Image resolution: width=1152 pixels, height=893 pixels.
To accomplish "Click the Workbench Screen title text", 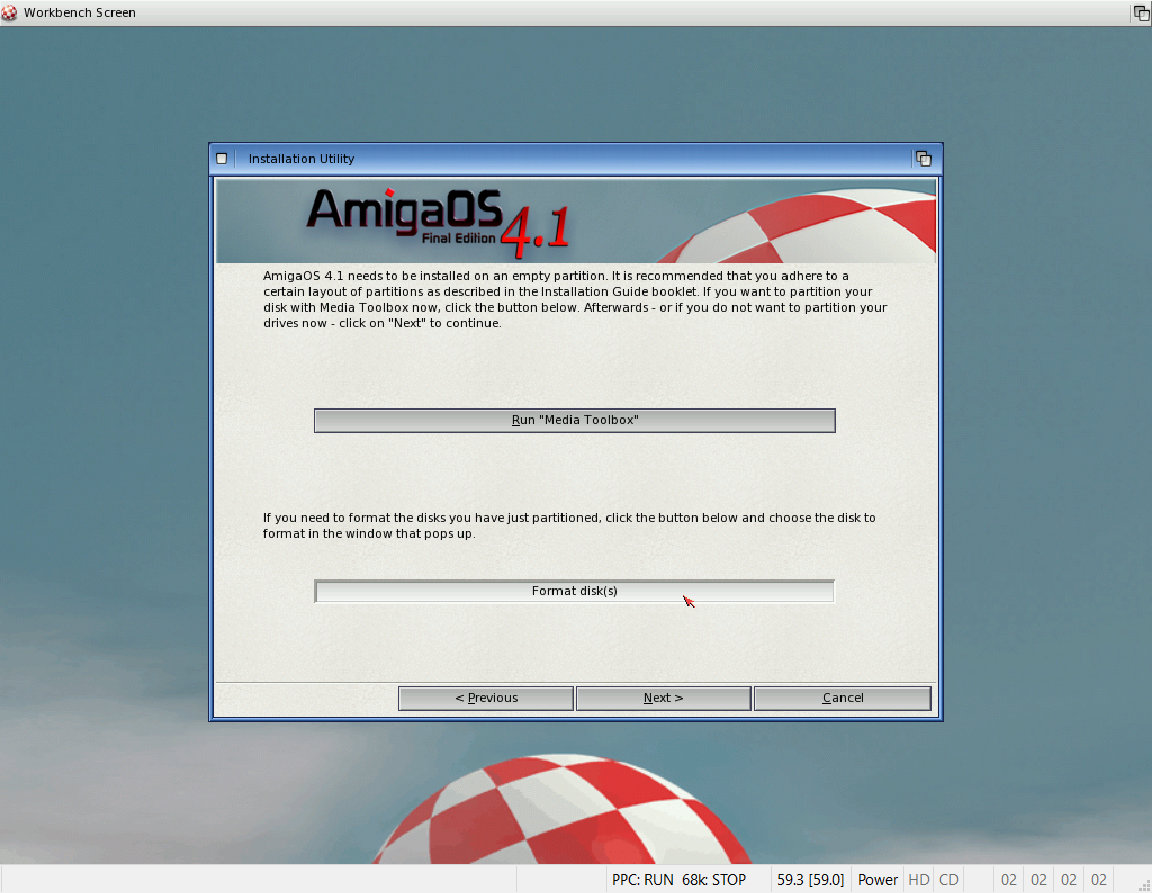I will coord(79,12).
